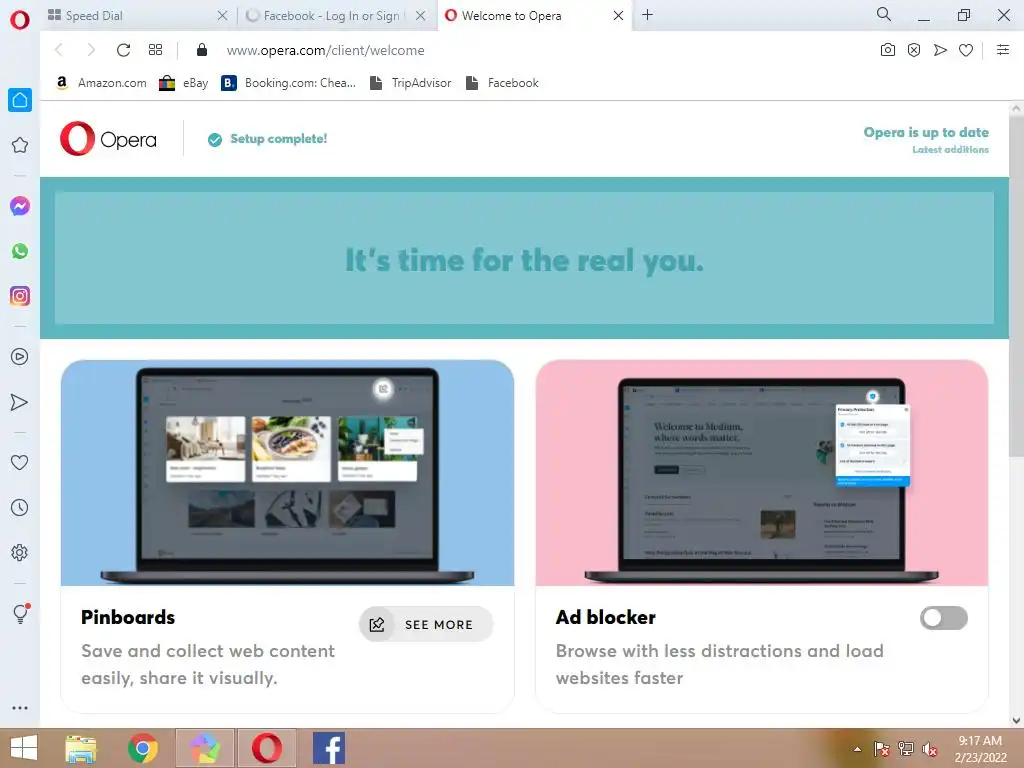Open My Flow sidebar icon
This screenshot has height=768, width=1024.
20,402
